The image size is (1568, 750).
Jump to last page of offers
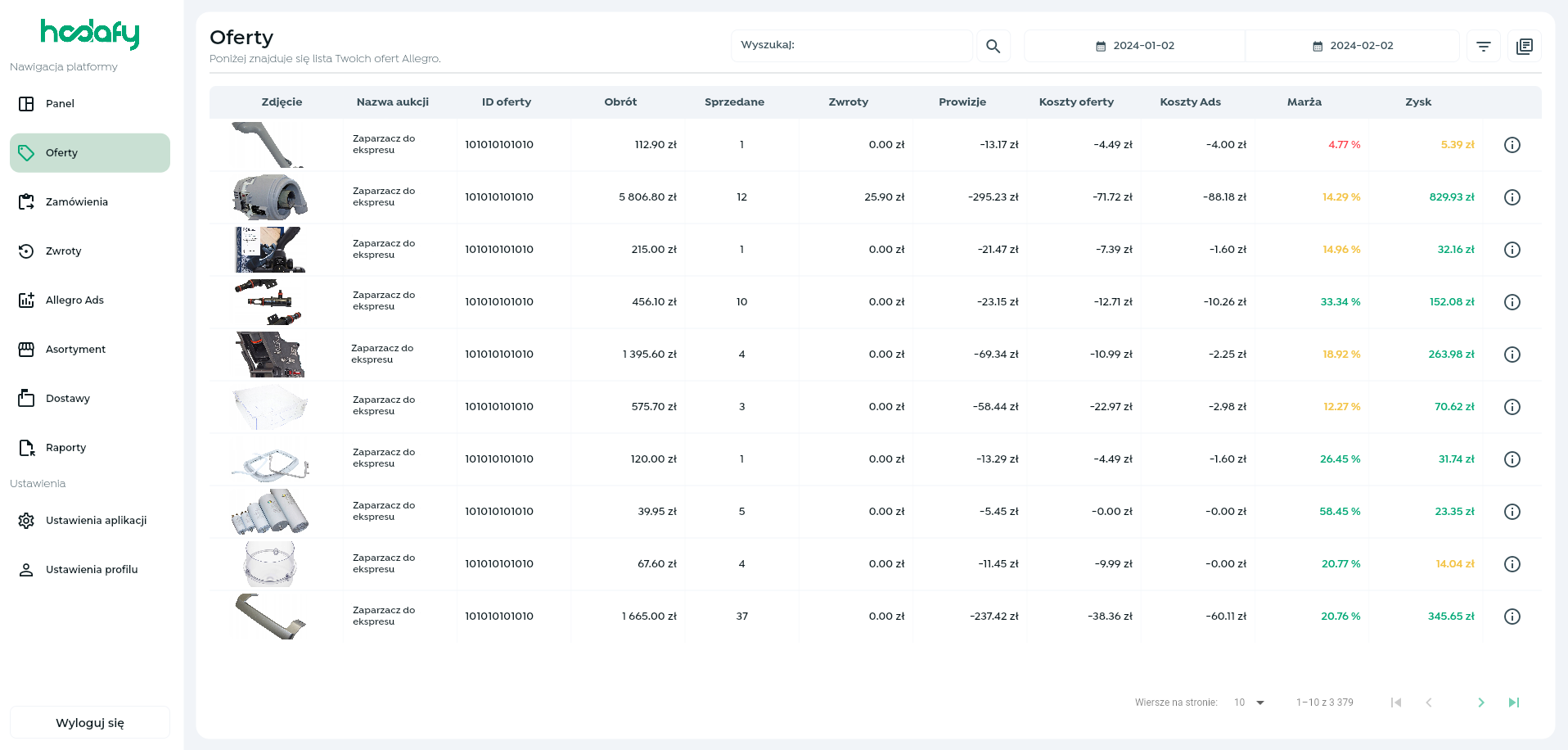[x=1513, y=703]
